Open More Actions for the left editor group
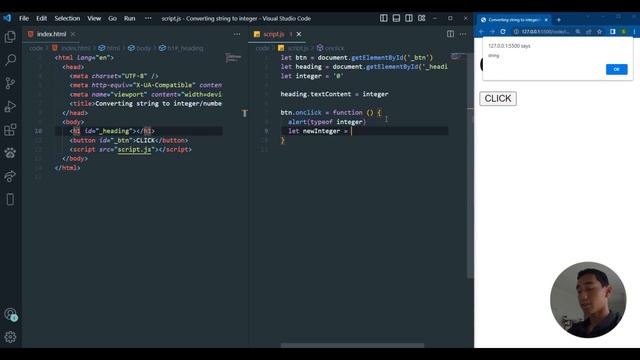The width and height of the screenshot is (640, 360). 237,34
